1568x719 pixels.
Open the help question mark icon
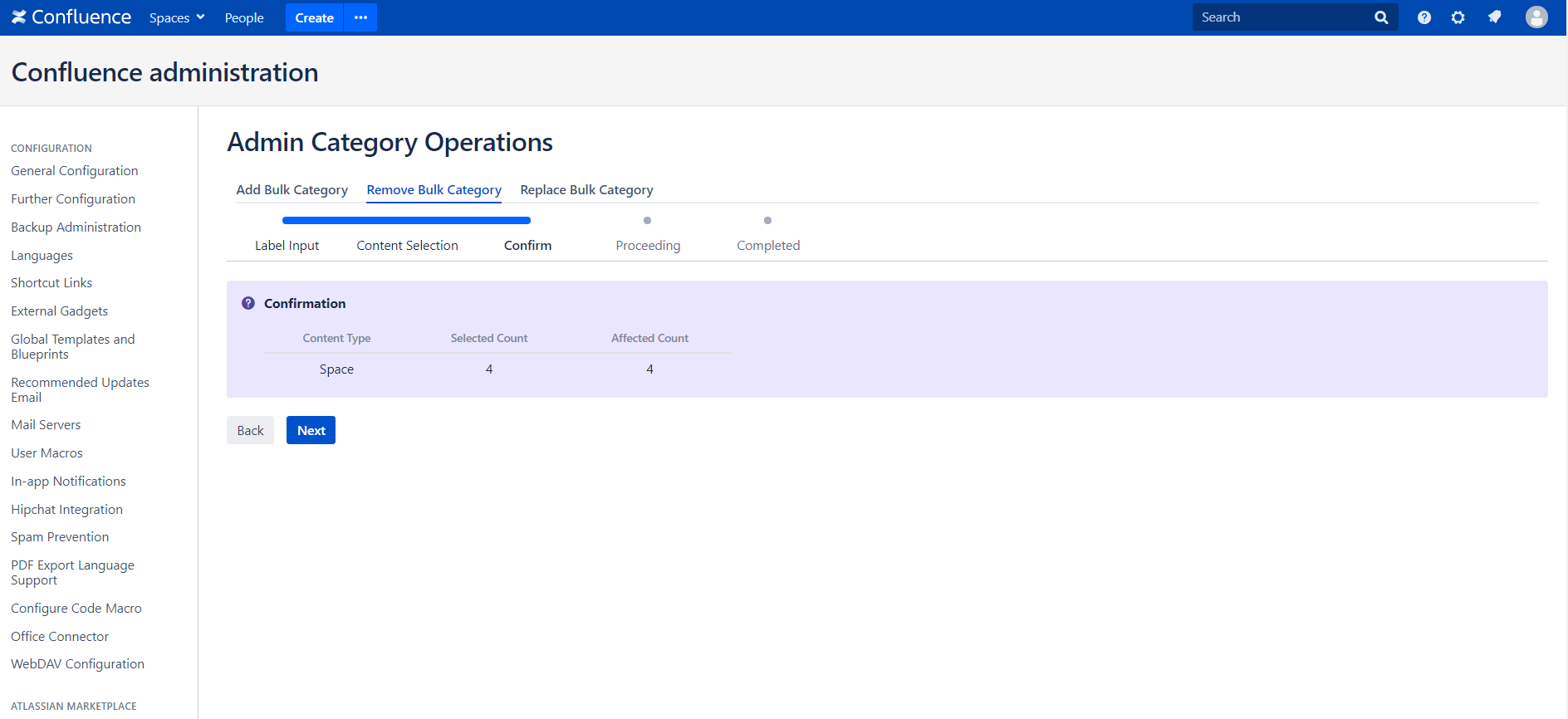[x=1424, y=17]
